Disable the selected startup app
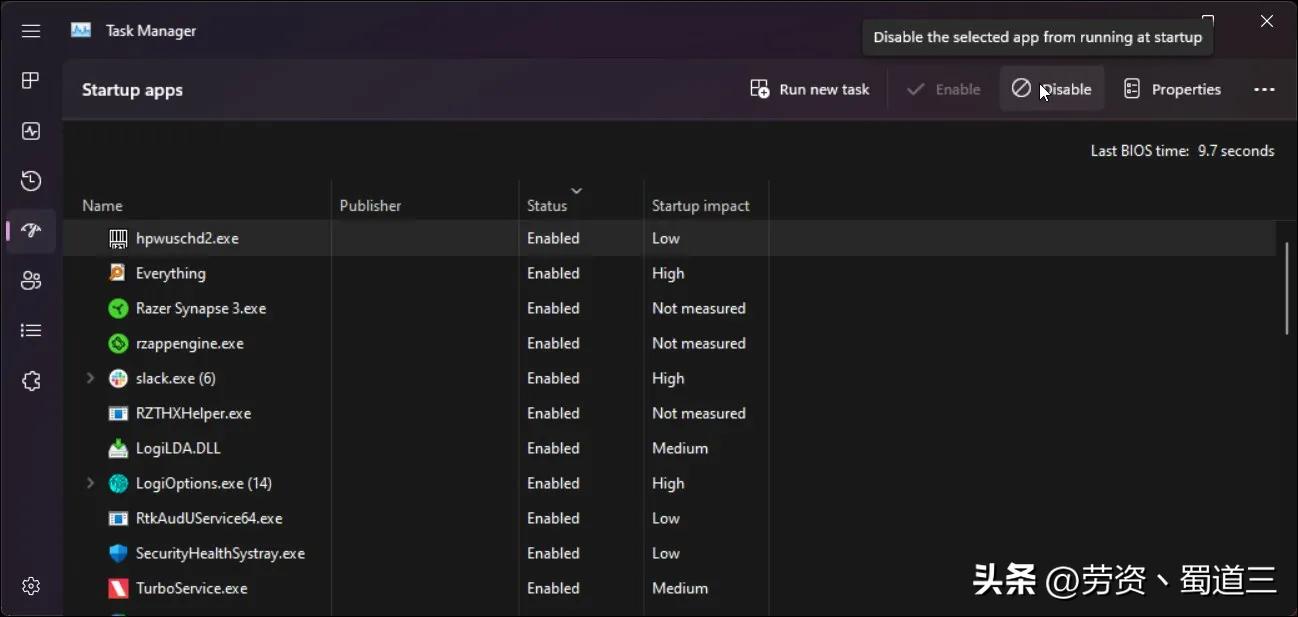 point(1052,89)
